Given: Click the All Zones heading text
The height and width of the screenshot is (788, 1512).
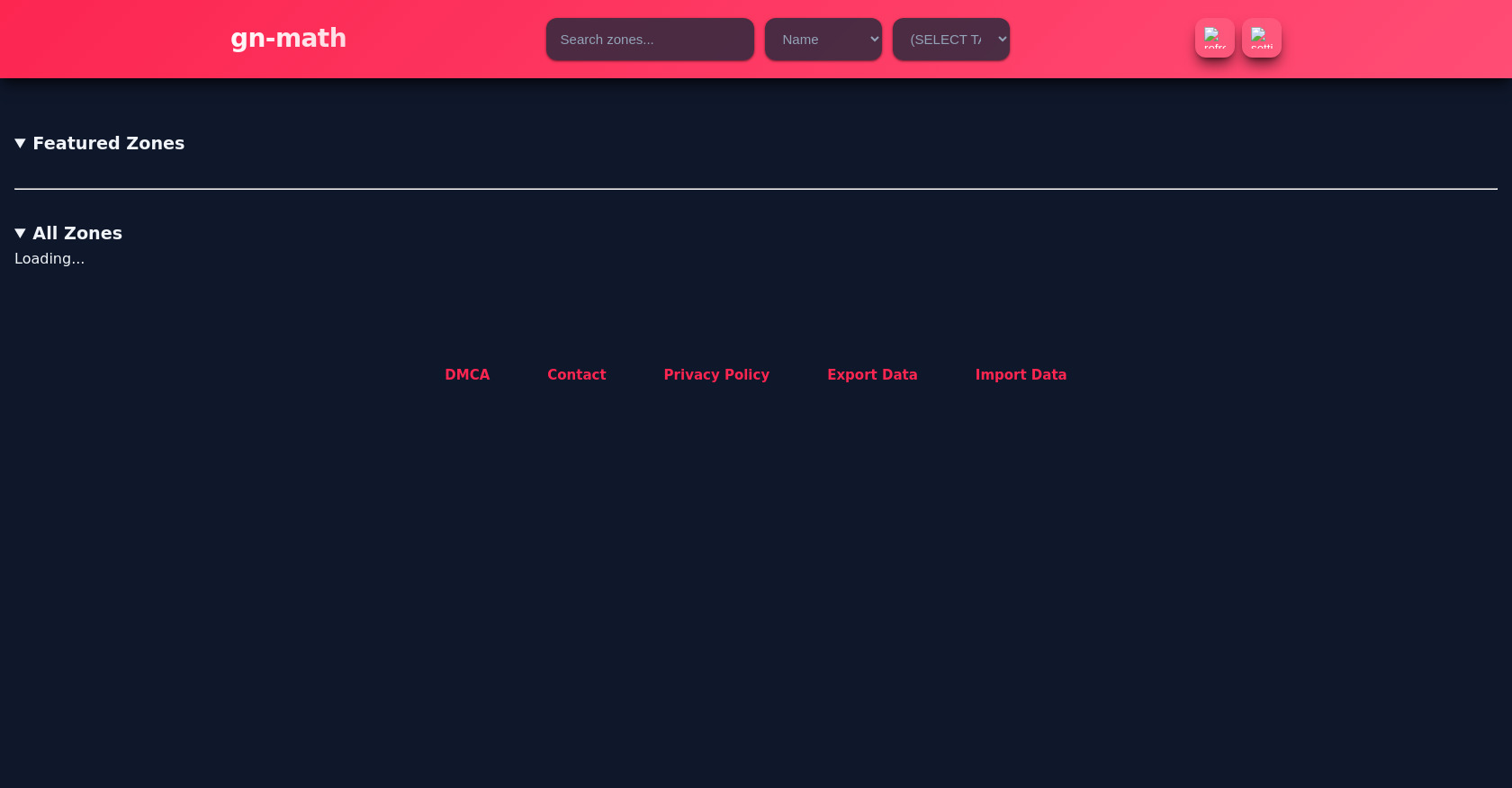Looking at the screenshot, I should pyautogui.click(x=77, y=234).
